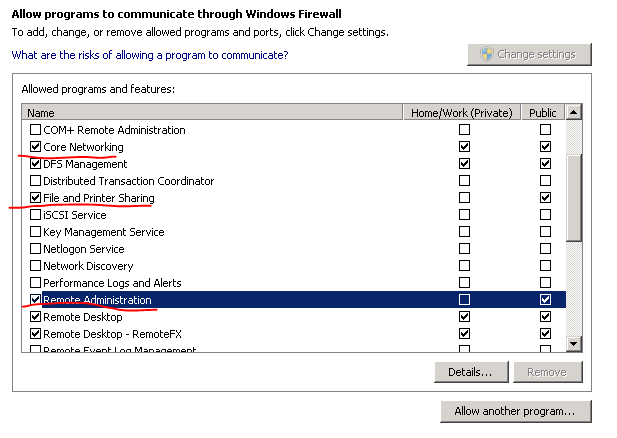Enable Home/Work for Network Discovery
This screenshot has height=438, width=617.
(x=464, y=266)
